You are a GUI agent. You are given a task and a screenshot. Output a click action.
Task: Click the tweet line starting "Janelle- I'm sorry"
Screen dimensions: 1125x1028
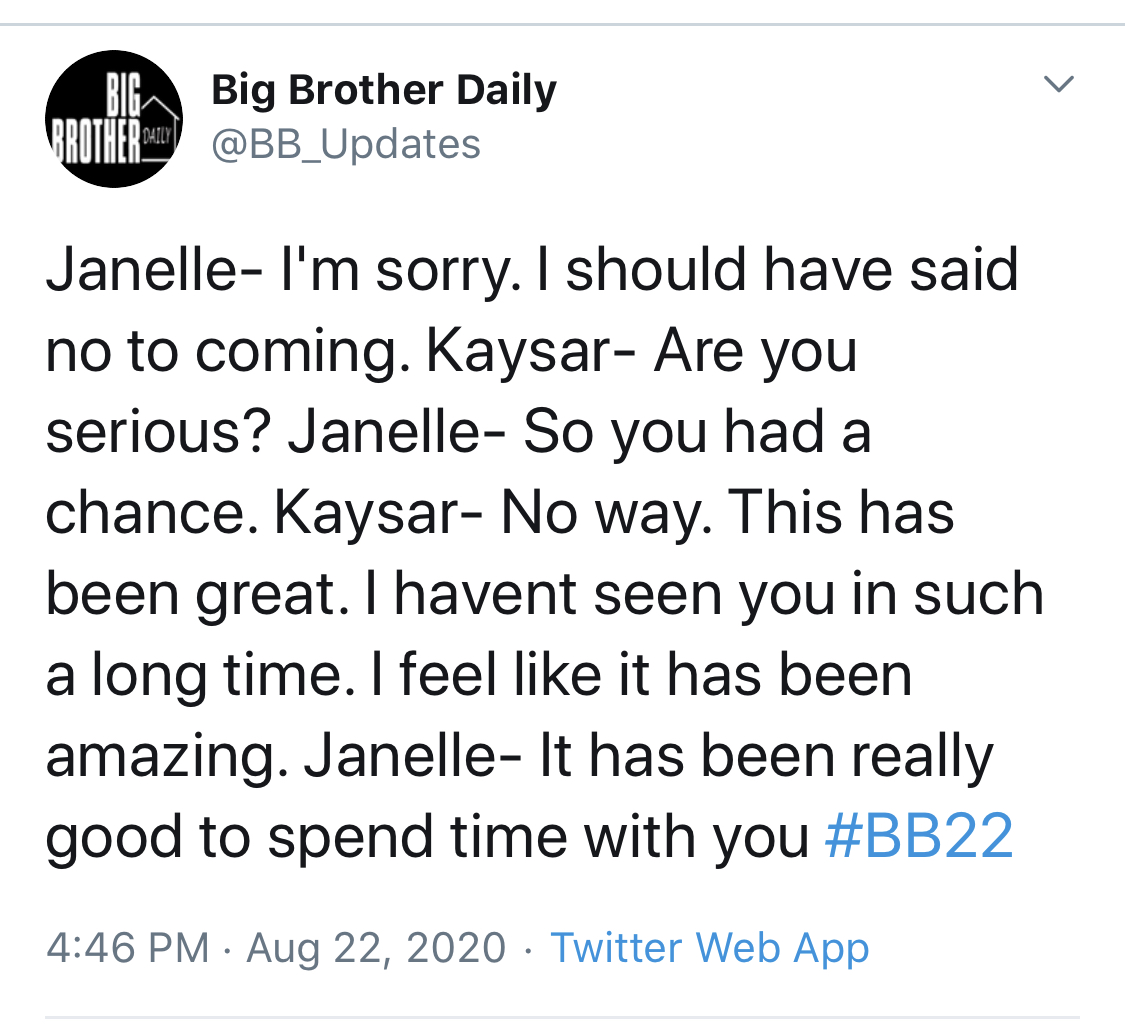[x=532, y=270]
